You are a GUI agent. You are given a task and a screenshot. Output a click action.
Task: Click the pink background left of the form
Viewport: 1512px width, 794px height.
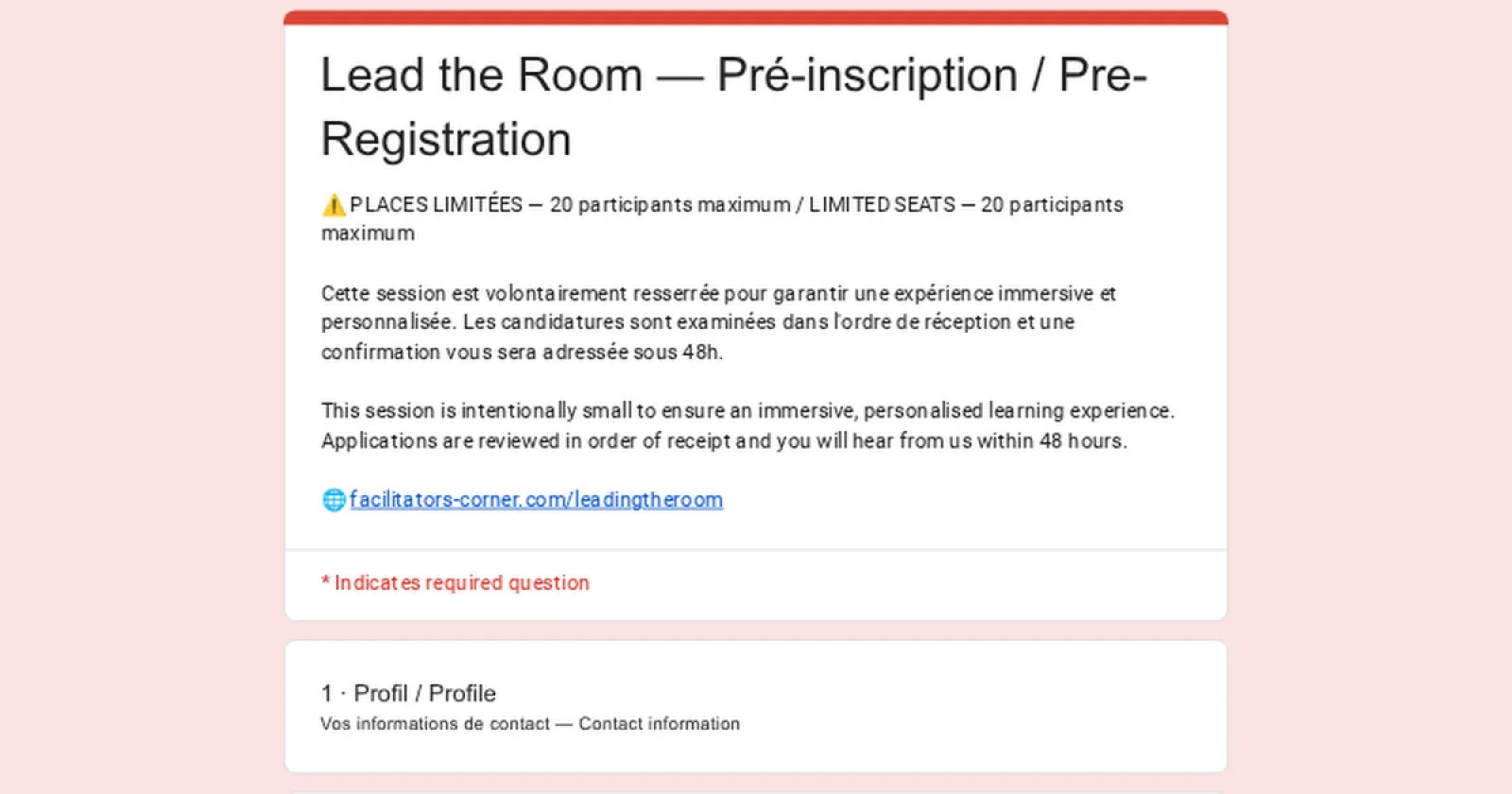click(142, 397)
